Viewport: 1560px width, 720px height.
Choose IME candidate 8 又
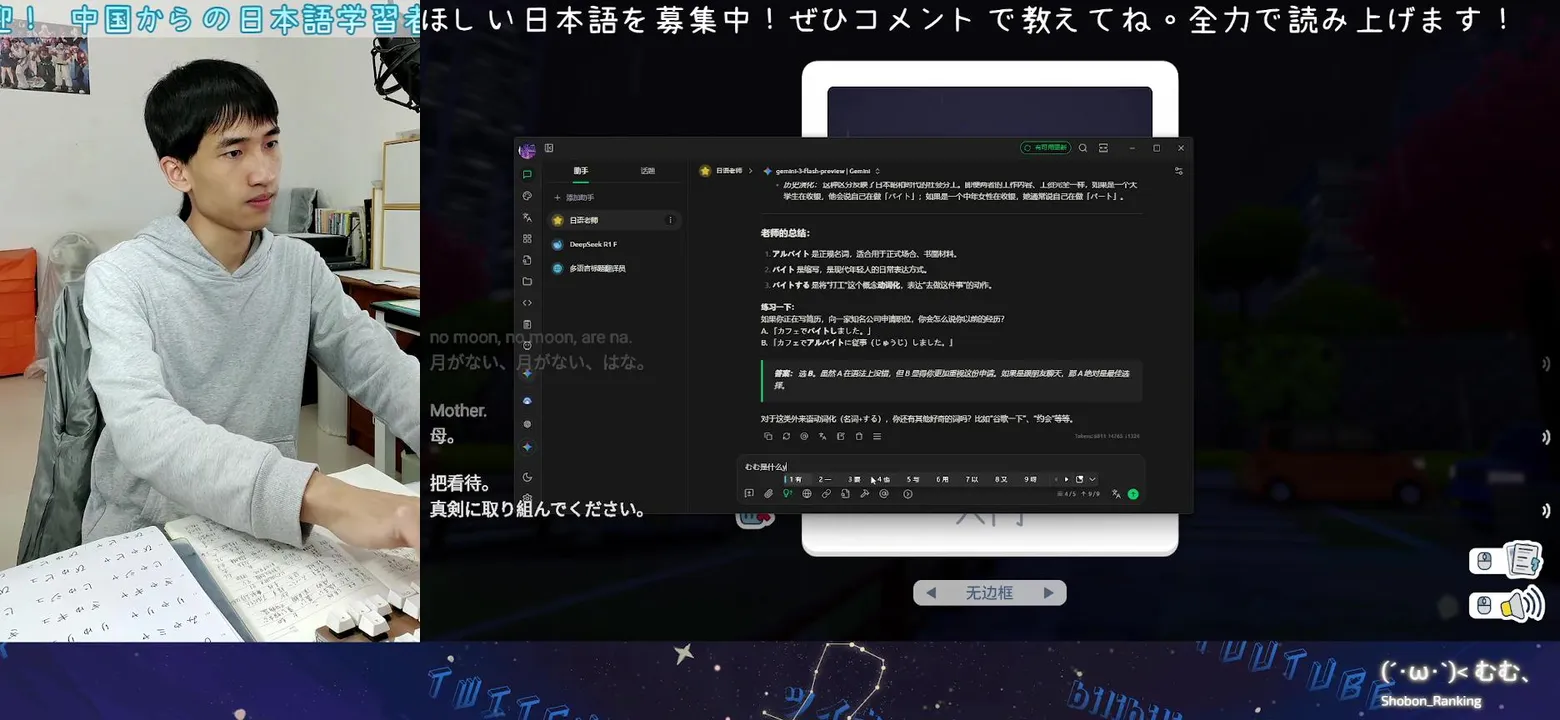(1001, 479)
